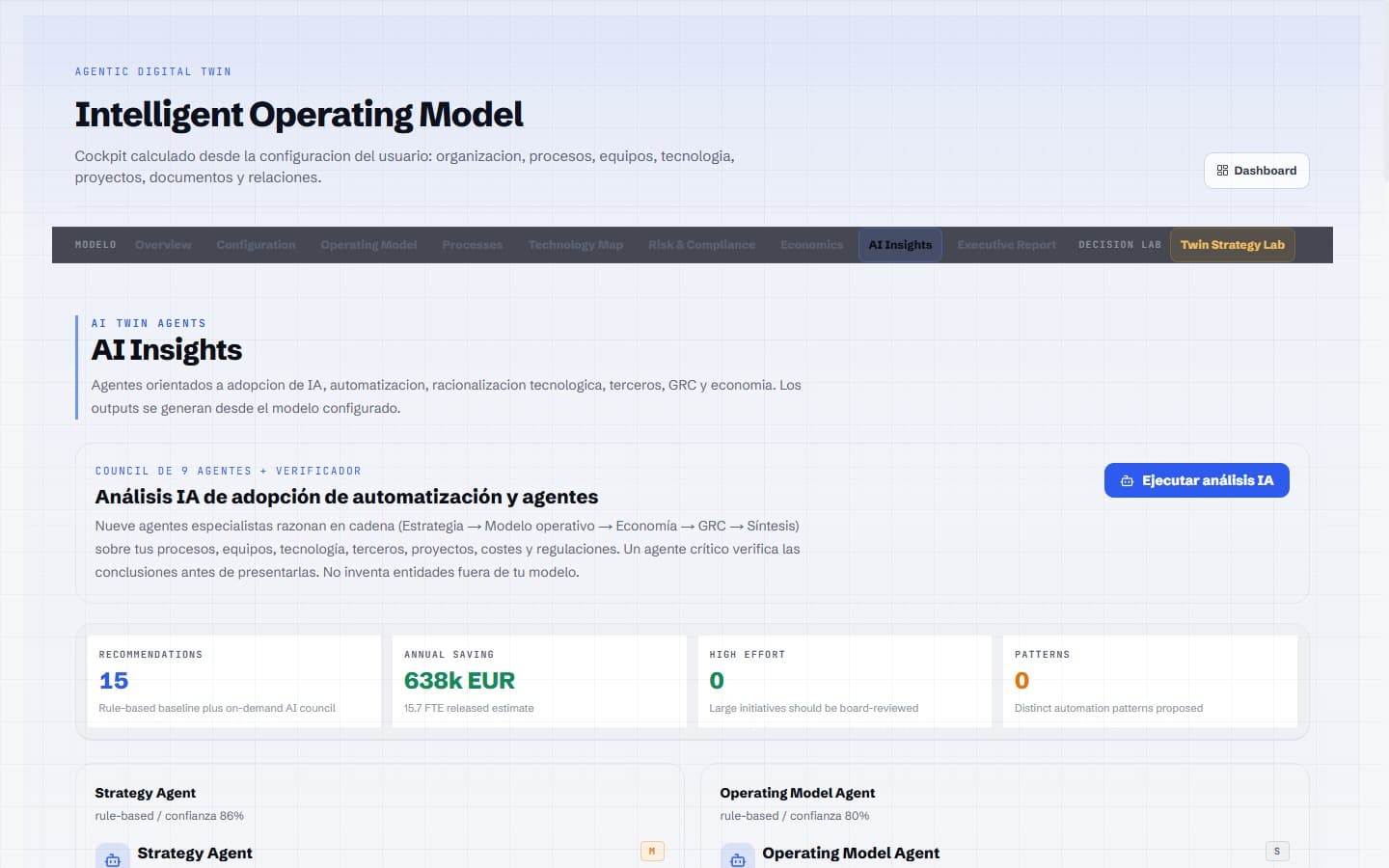Open the Twin Strategy Lab tab
Viewport: 1389px width, 868px height.
click(x=1232, y=245)
